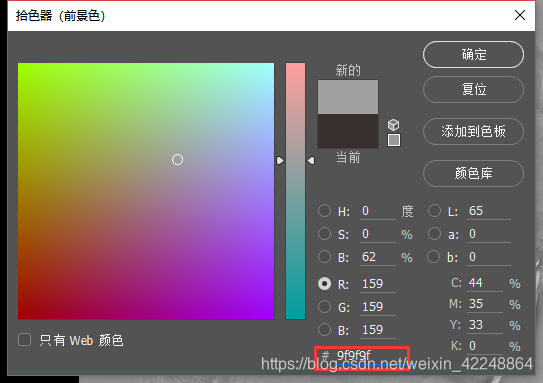The width and height of the screenshot is (543, 383).
Task: Select the Lab a radio button
Action: click(434, 234)
